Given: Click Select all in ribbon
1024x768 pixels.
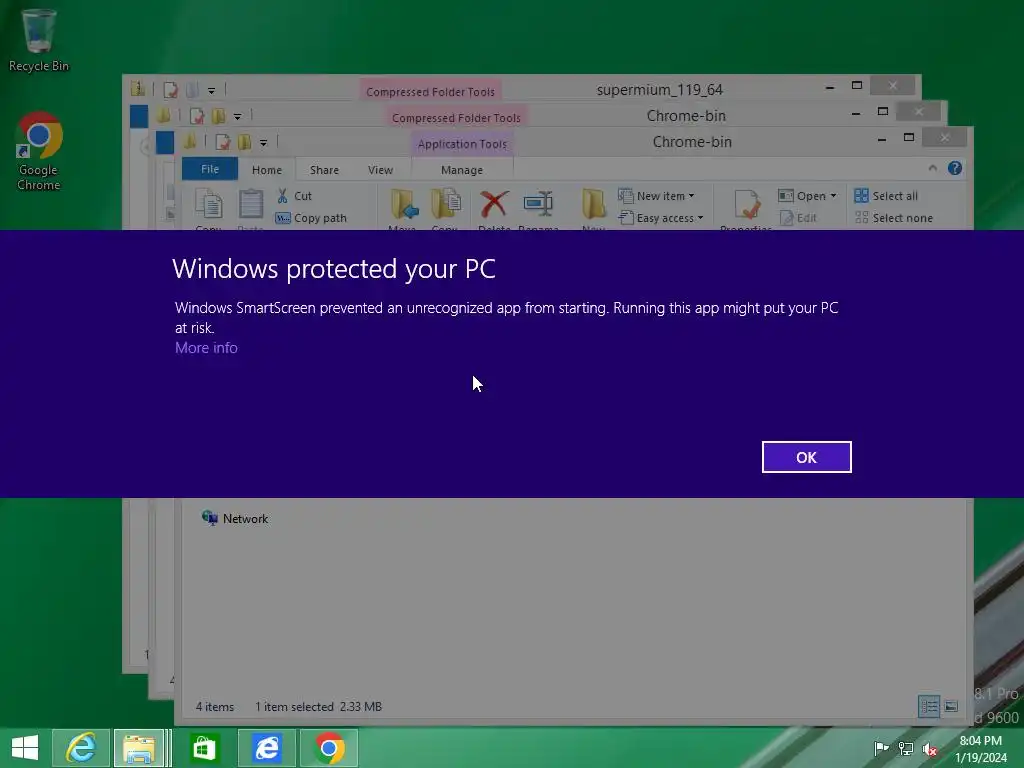Looking at the screenshot, I should click(886, 195).
